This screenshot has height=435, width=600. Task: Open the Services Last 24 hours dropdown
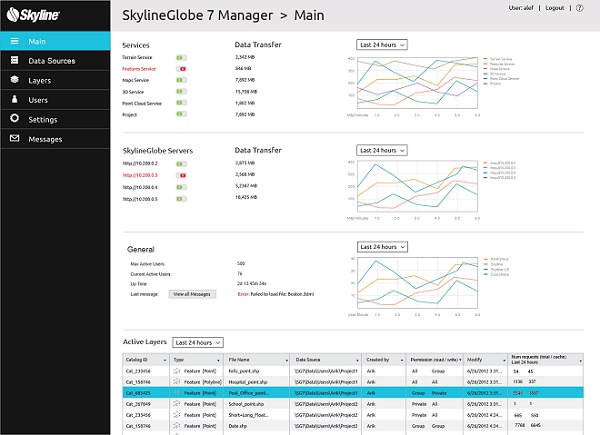pos(382,45)
